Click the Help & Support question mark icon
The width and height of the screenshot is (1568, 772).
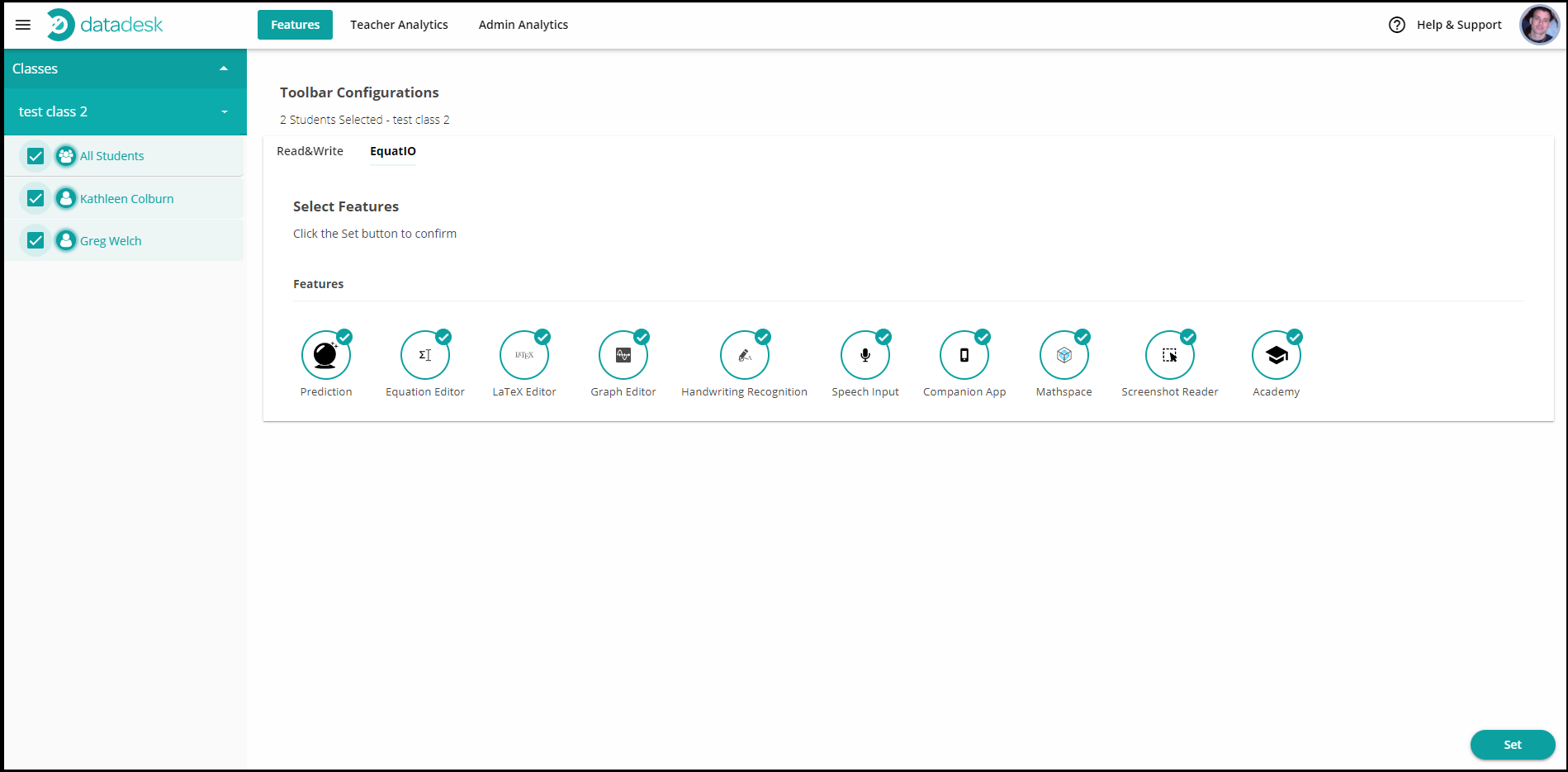(x=1397, y=25)
